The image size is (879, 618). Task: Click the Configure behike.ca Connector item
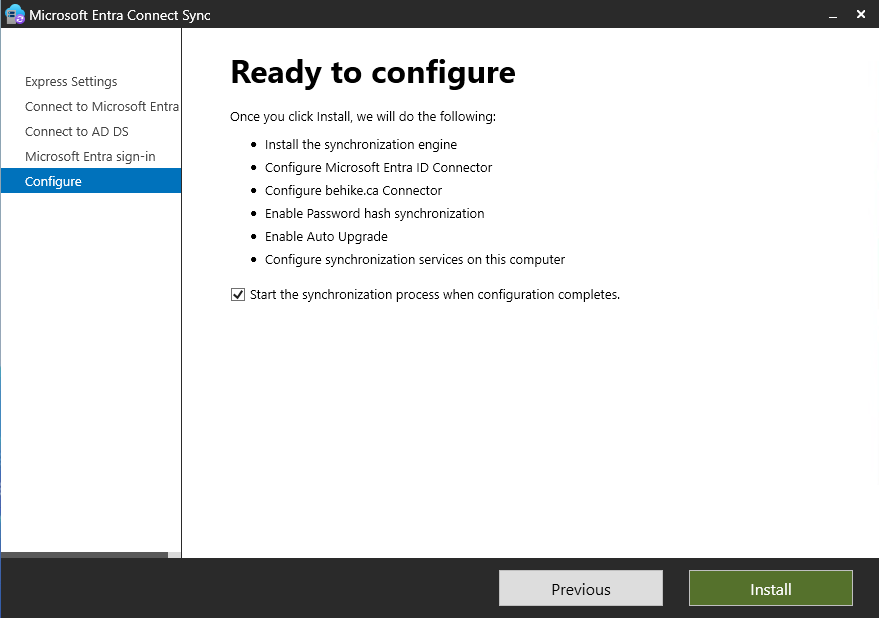coord(353,191)
